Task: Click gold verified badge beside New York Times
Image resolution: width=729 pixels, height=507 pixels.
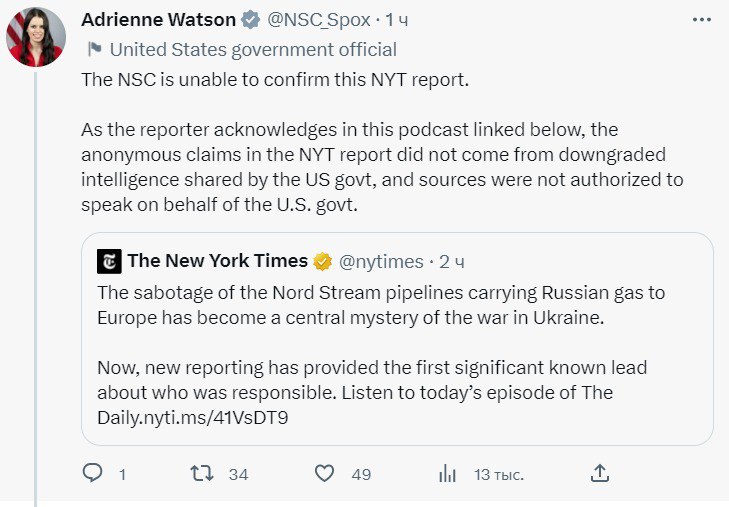Action: (323, 262)
